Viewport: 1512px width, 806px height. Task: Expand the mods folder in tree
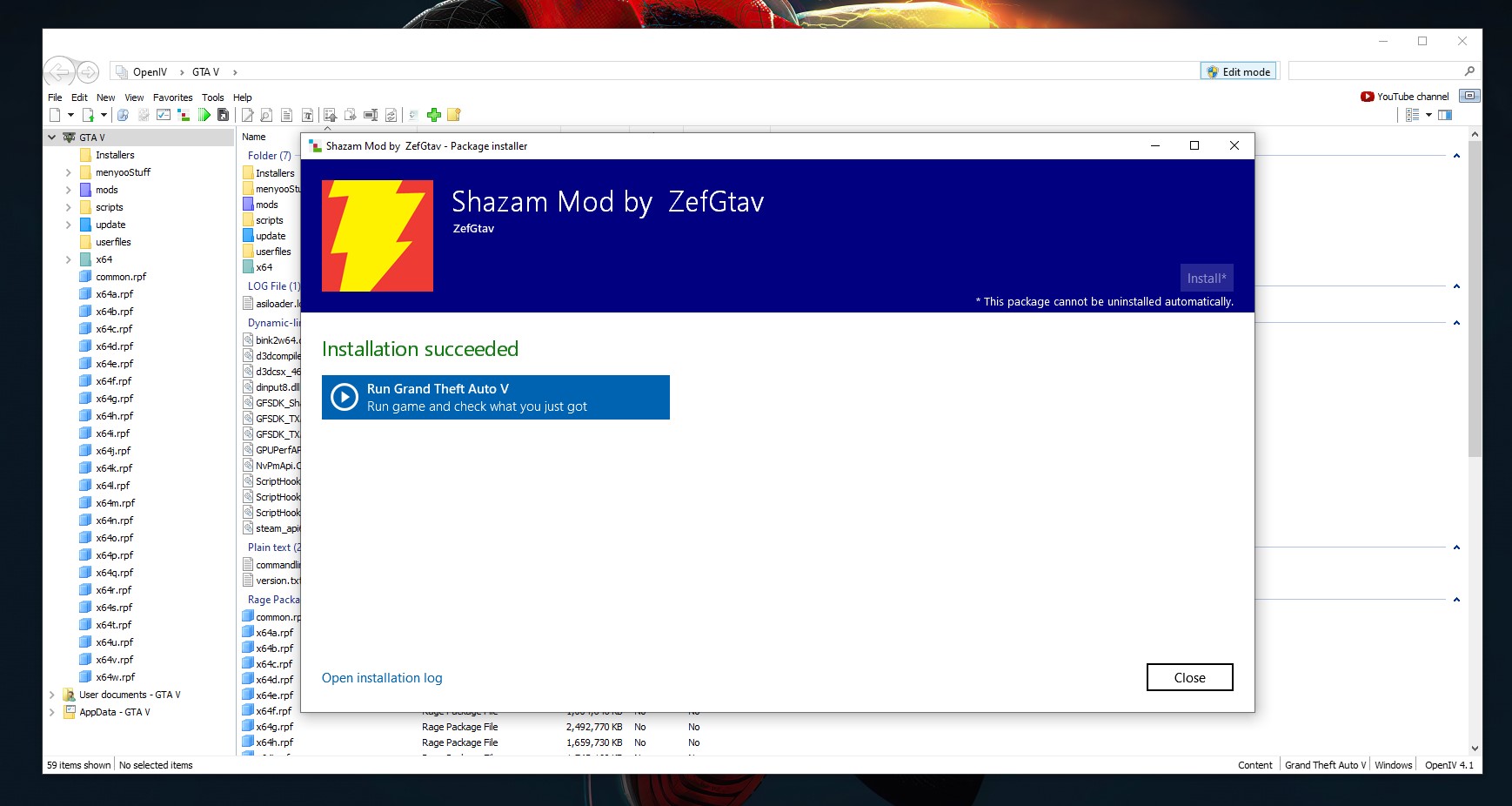click(68, 190)
